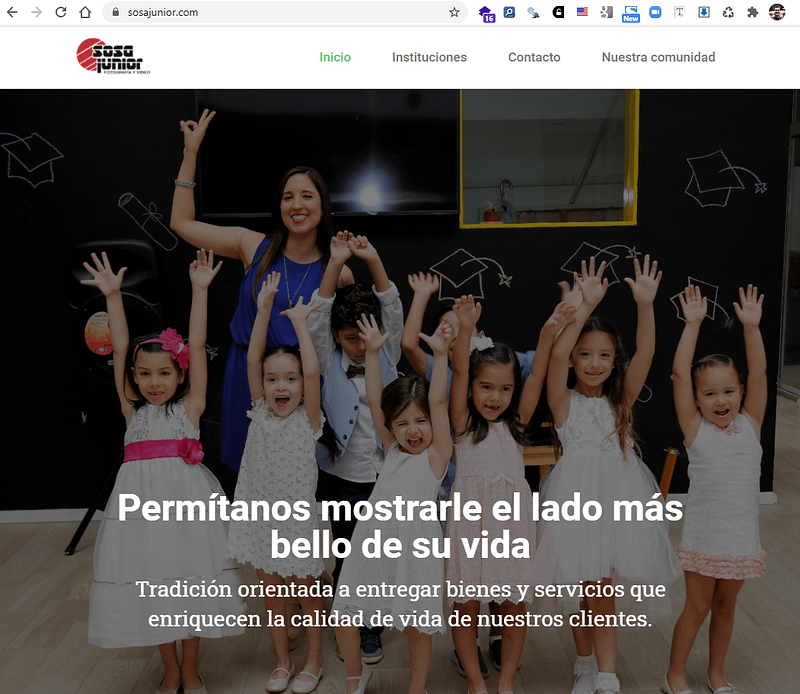Open the Zoom extension icon
Image resolution: width=800 pixels, height=694 pixels.
pyautogui.click(x=655, y=12)
